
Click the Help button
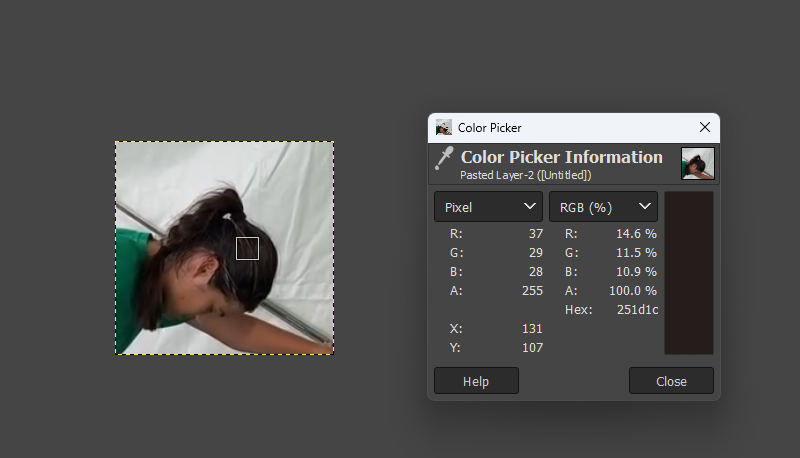[476, 381]
